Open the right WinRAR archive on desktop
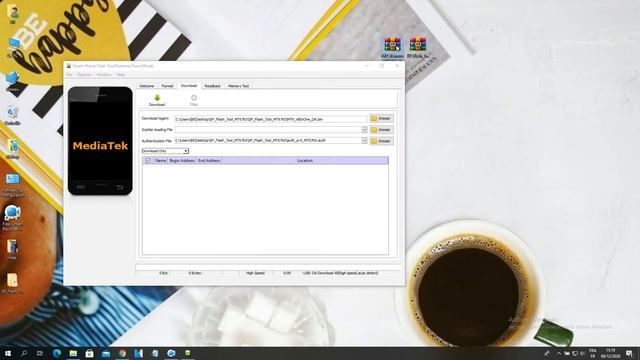Screen dimensions: 640x360 pos(418,47)
